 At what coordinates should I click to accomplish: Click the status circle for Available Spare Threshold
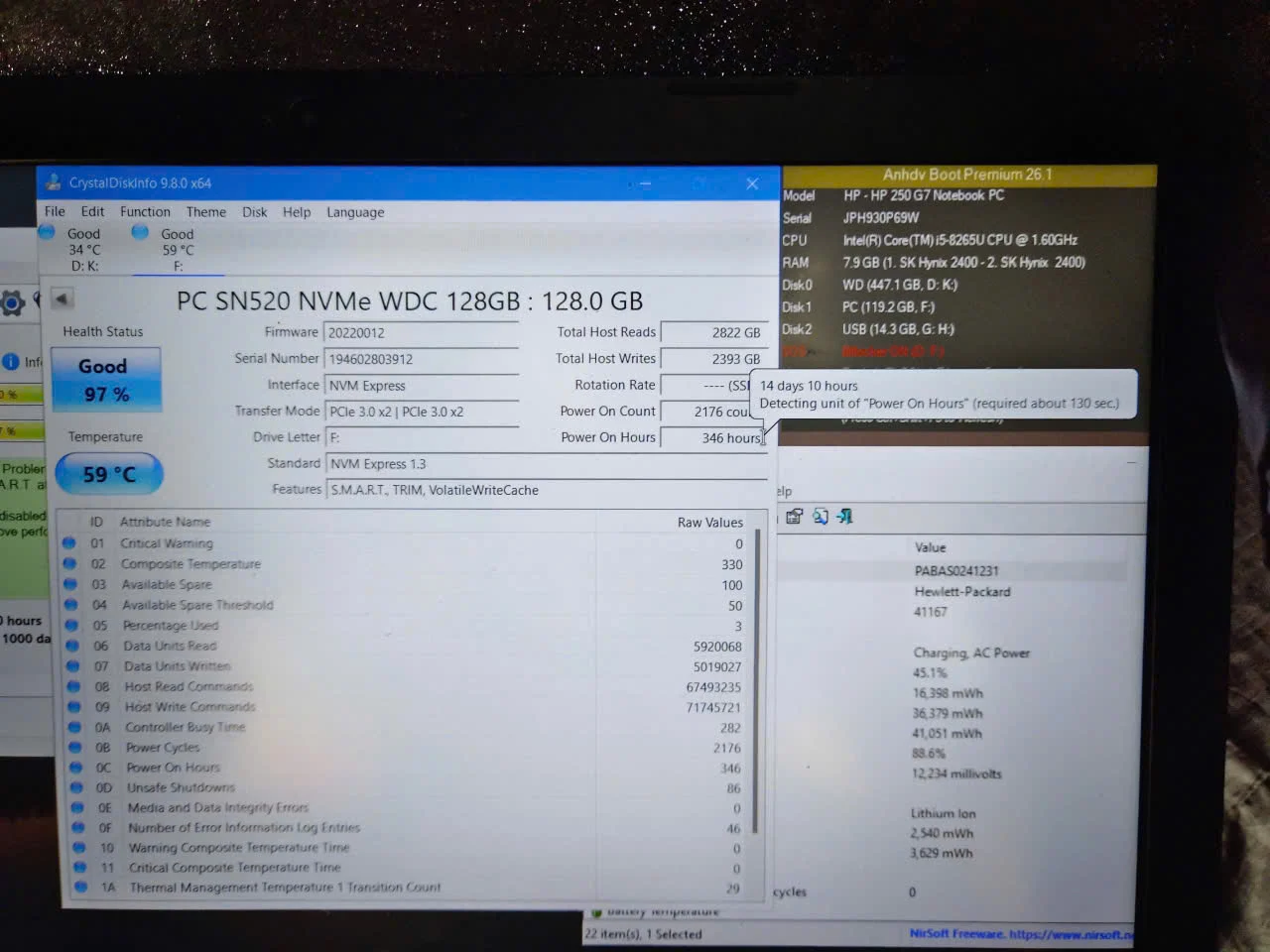pyautogui.click(x=70, y=604)
